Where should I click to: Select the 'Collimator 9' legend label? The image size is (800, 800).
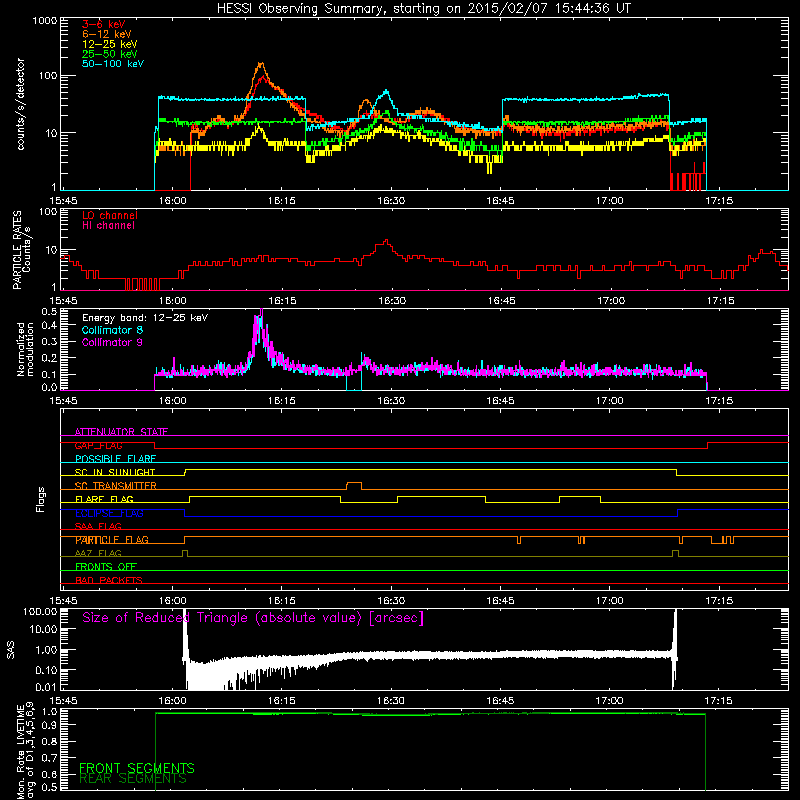(x=112, y=342)
